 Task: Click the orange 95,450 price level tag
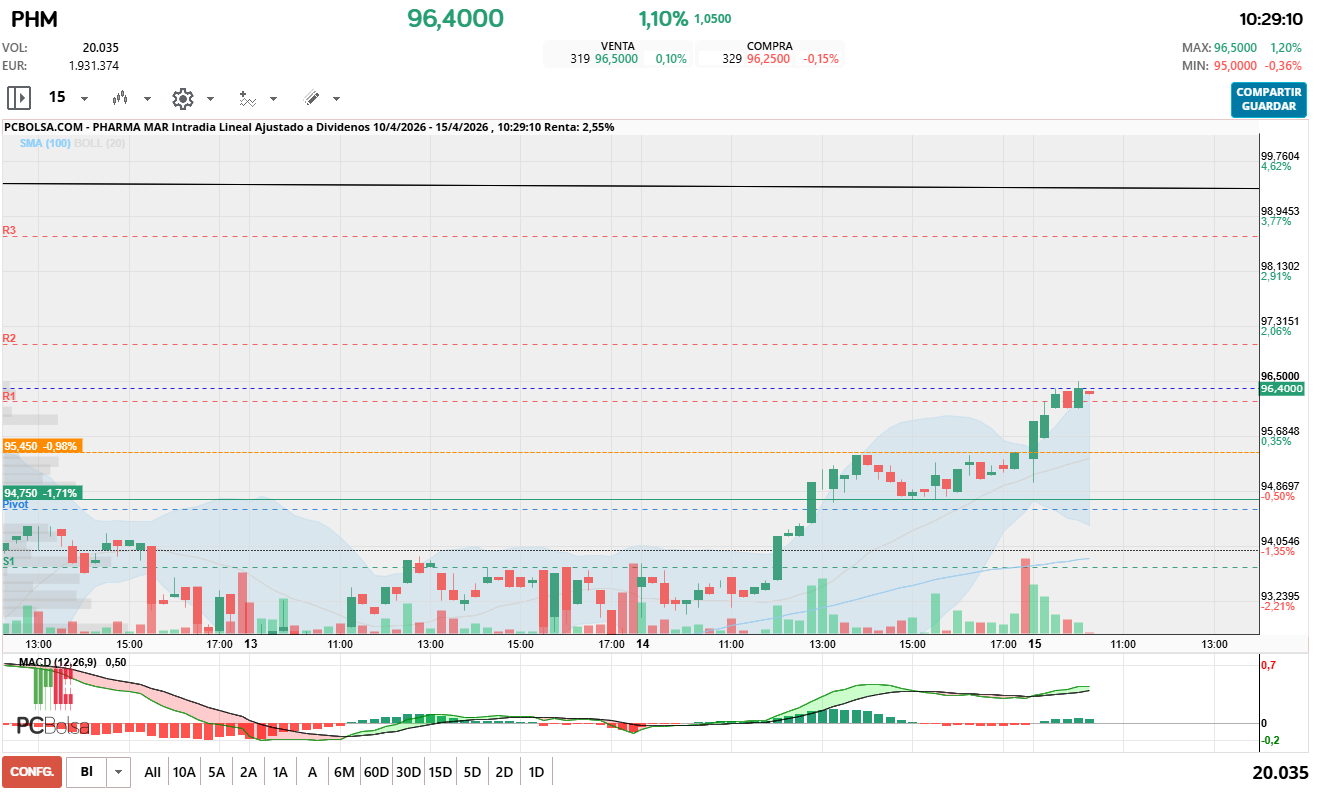[x=42, y=446]
